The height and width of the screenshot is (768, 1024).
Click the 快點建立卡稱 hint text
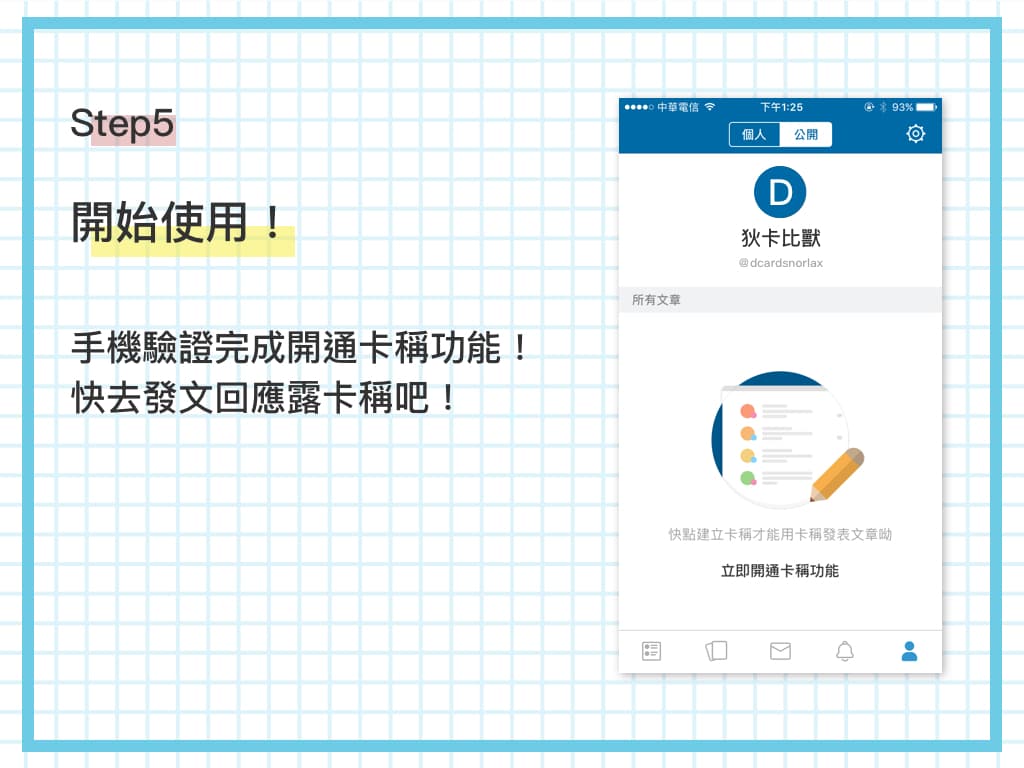pyautogui.click(x=780, y=534)
